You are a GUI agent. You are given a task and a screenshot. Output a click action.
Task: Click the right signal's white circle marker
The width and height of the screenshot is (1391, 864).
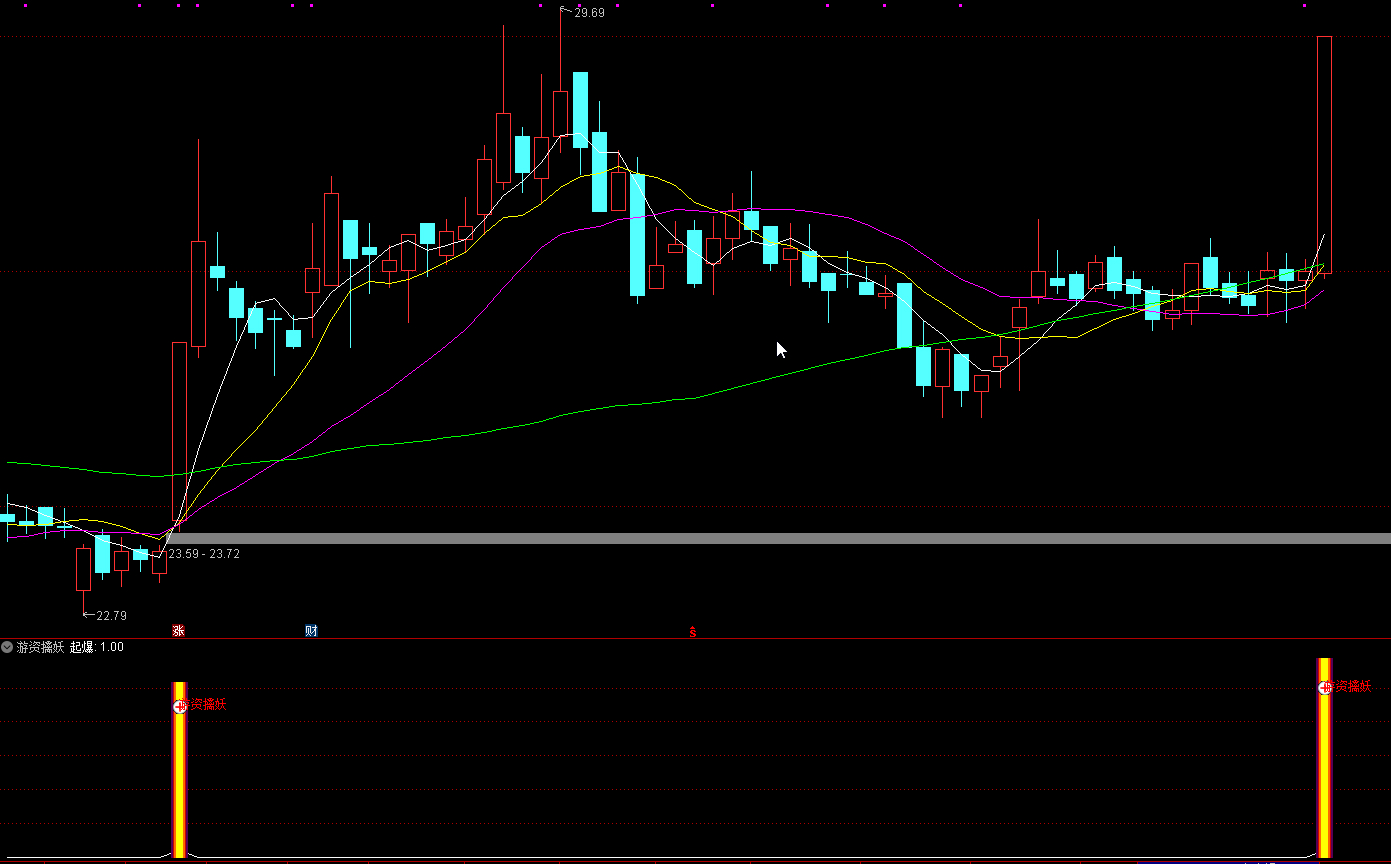1325,687
